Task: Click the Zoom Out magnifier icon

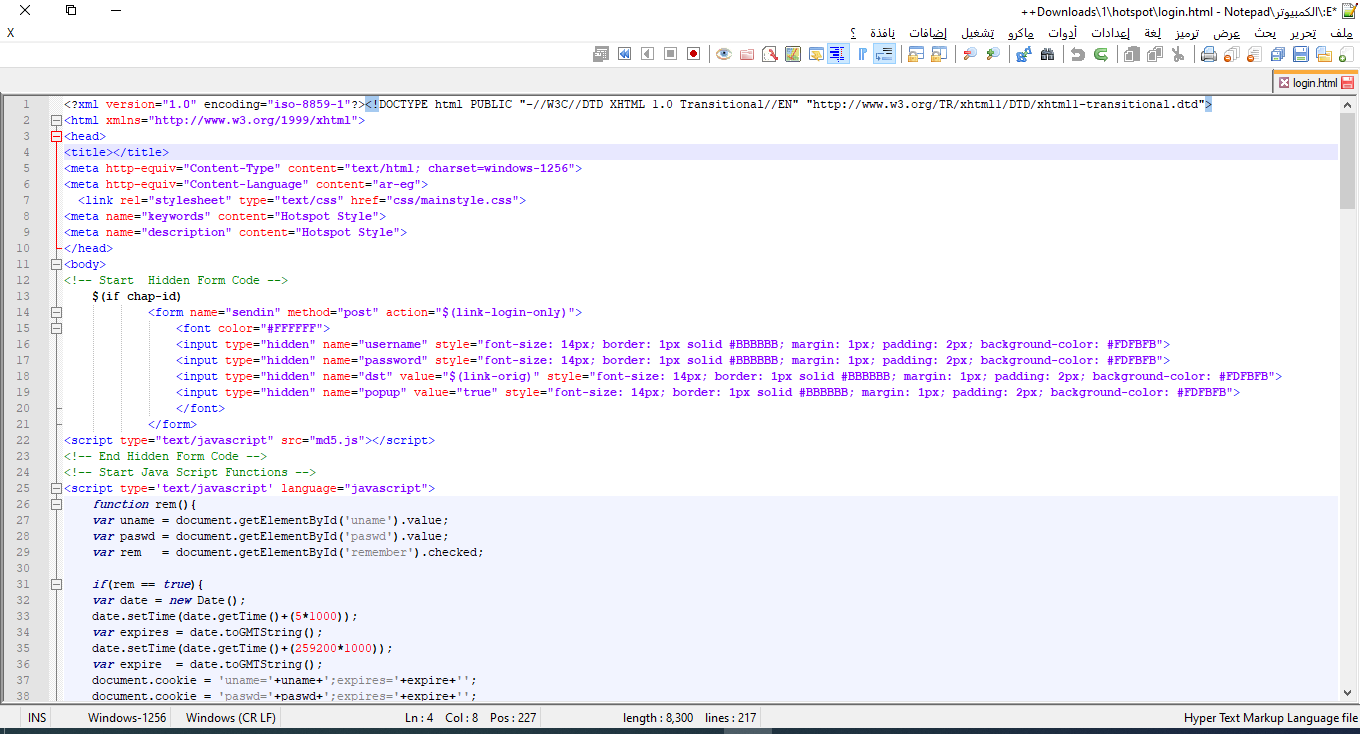Action: [x=969, y=54]
